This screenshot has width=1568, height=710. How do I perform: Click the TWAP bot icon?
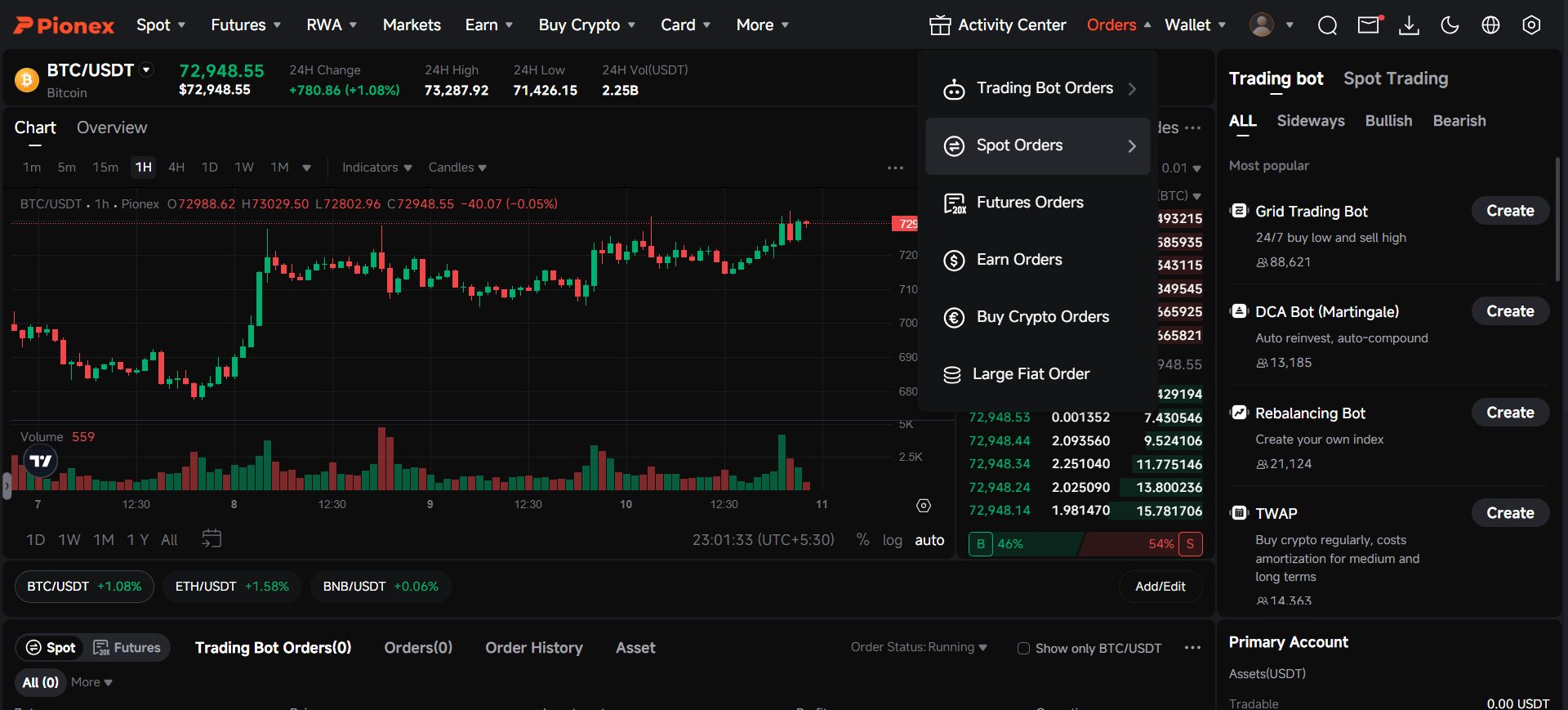(1239, 513)
